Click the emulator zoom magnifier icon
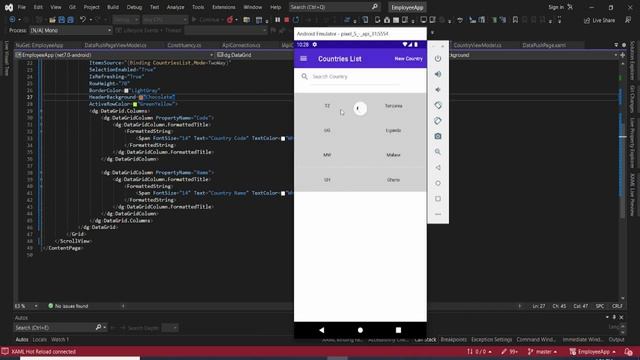This screenshot has width=640, height=360. click(438, 152)
